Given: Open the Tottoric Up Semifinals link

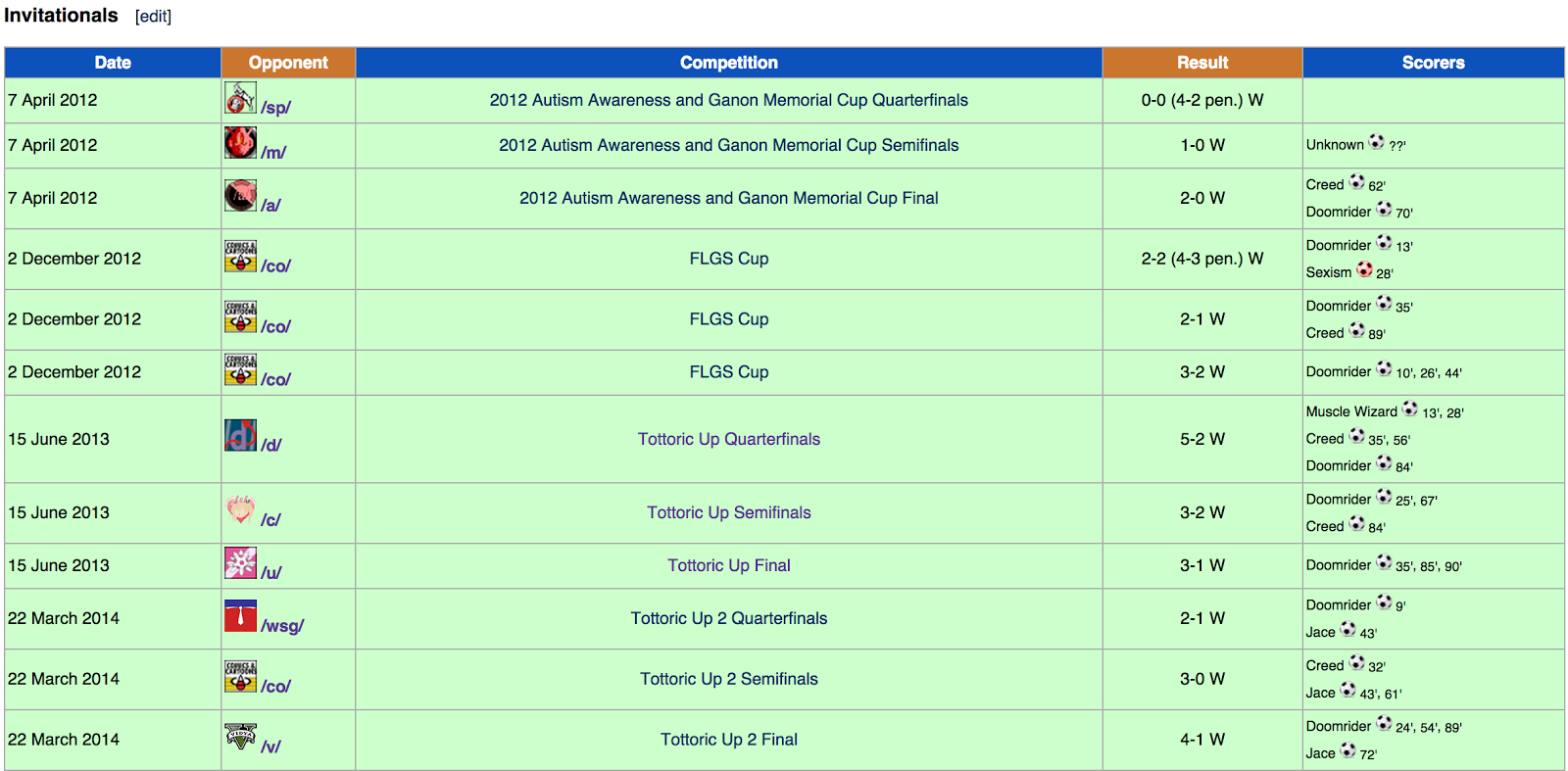Looking at the screenshot, I should (728, 512).
